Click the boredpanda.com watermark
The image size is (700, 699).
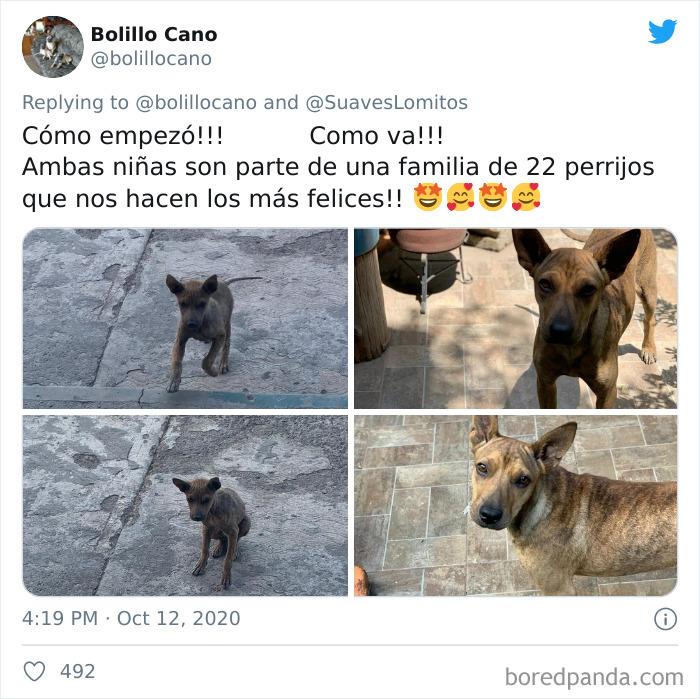[594, 677]
